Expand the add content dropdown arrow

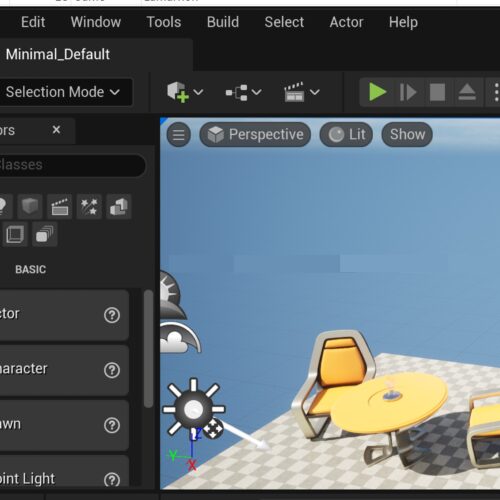pyautogui.click(x=198, y=92)
